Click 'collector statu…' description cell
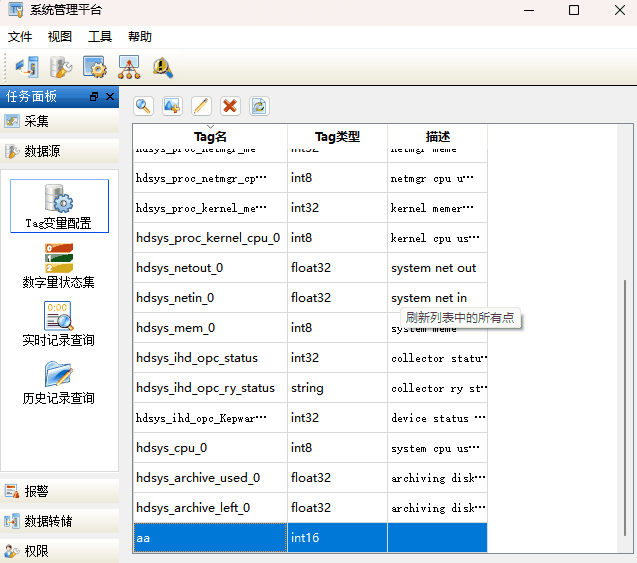 tap(438, 358)
